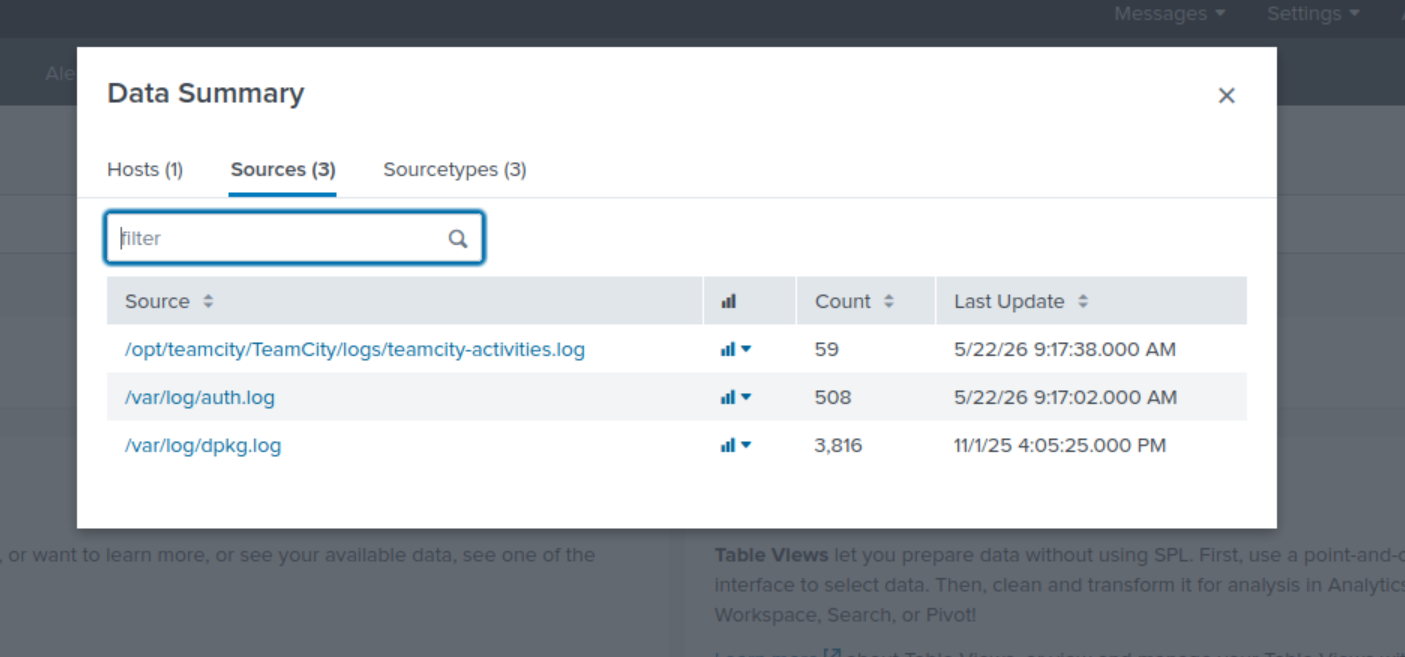Expand chart dropdown for dpkg.log row
Viewport: 1405px width, 657px height.
735,445
